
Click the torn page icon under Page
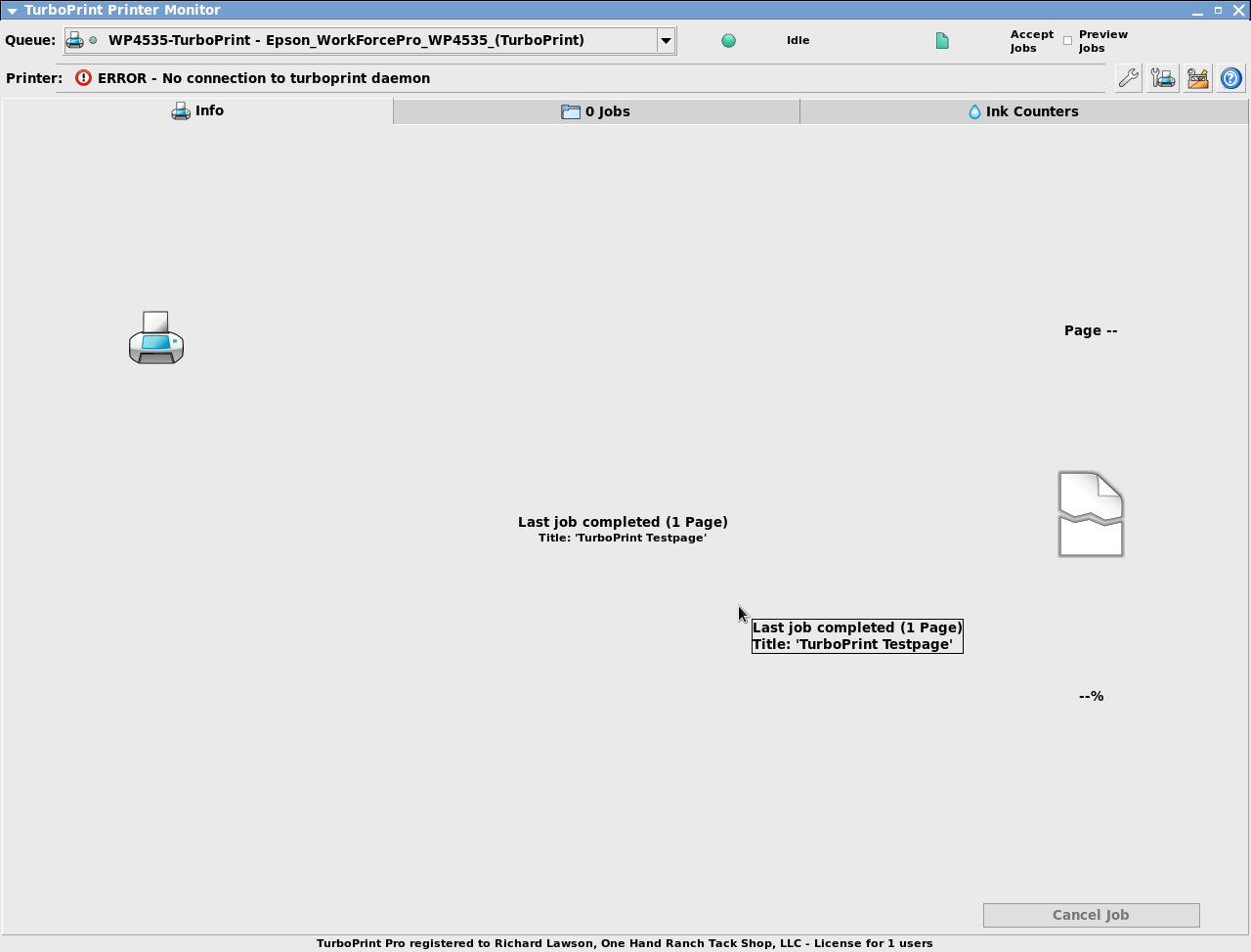click(x=1091, y=514)
